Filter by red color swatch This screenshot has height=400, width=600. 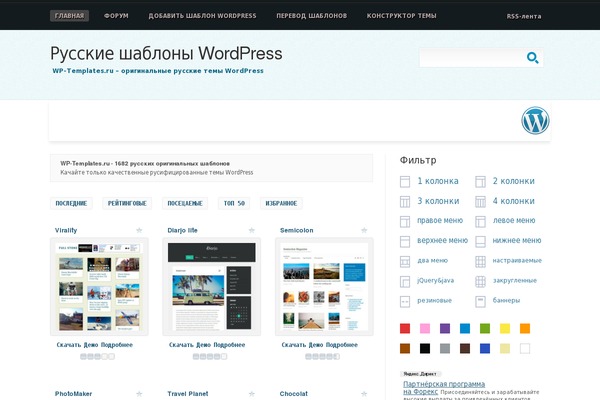[x=405, y=328]
